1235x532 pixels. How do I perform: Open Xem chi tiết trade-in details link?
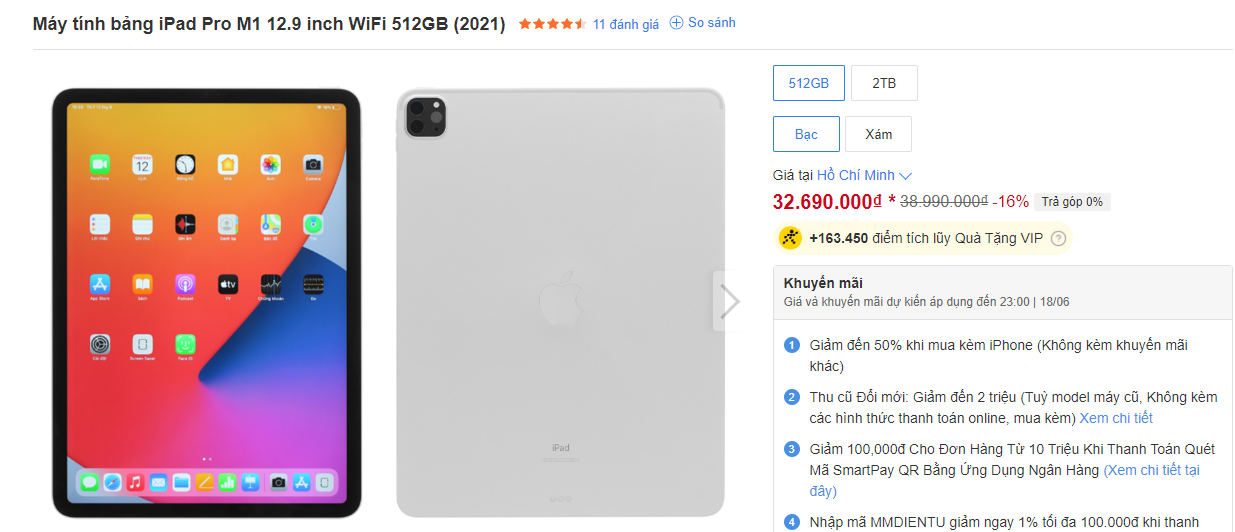click(1116, 418)
